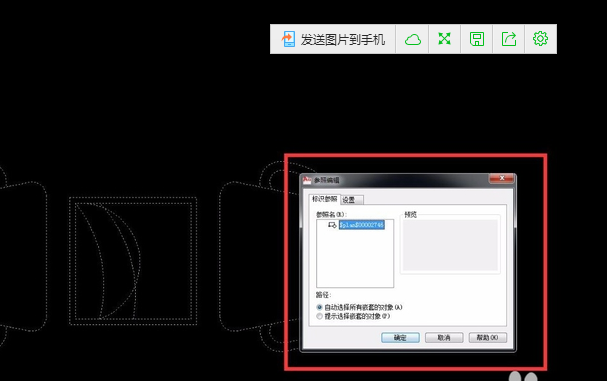Viewport: 607px width, 381px height.
Task: Click the green fullscreen expand arrows icon
Action: click(444, 39)
